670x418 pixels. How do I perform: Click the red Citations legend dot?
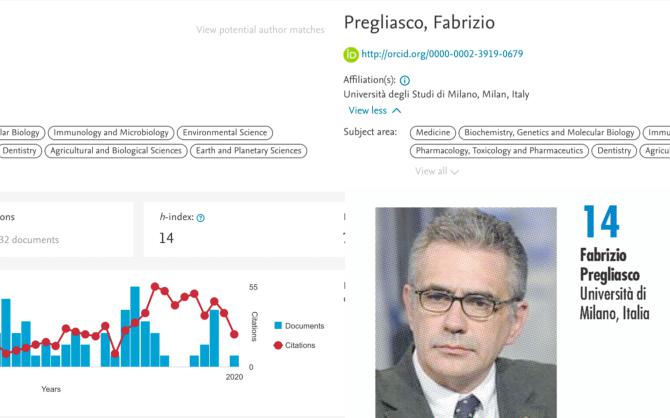click(x=278, y=345)
